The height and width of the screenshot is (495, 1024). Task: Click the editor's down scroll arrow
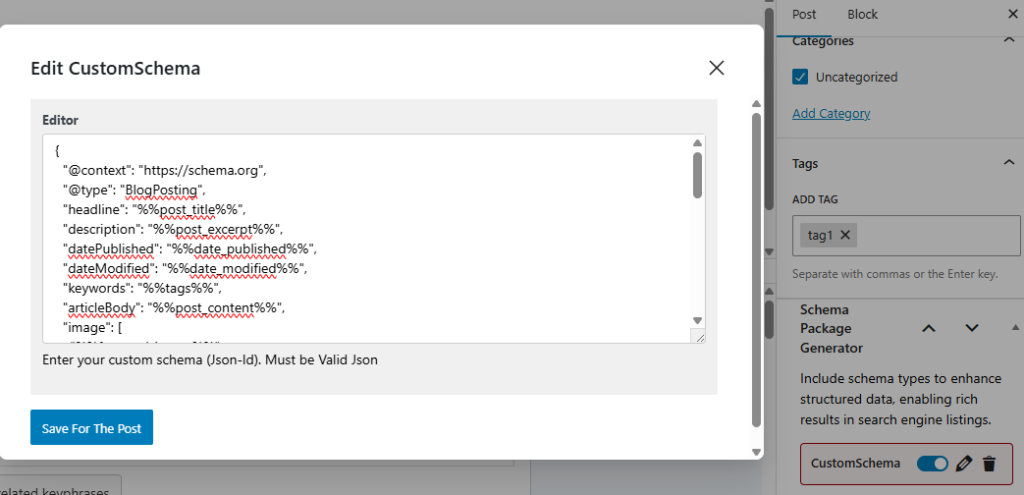click(697, 320)
